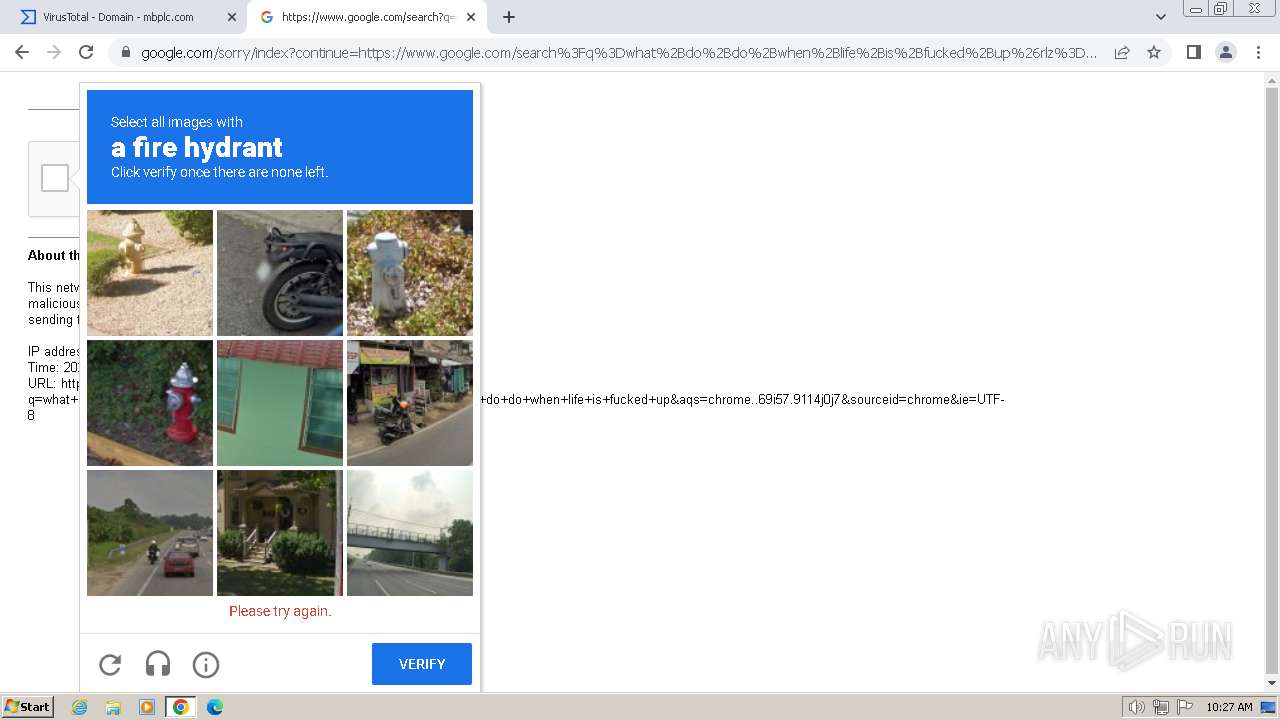The width and height of the screenshot is (1280, 720).
Task: Go forward to next page
Action: 54,52
